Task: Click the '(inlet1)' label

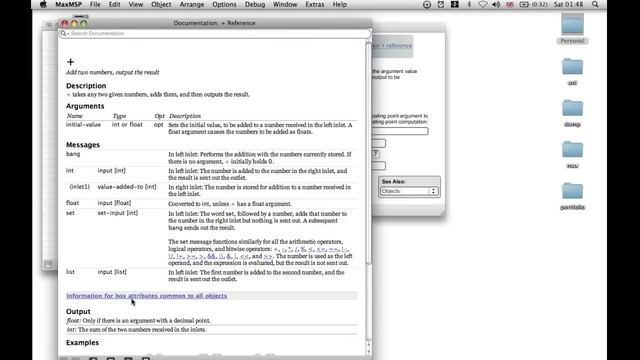Action: pos(80,187)
